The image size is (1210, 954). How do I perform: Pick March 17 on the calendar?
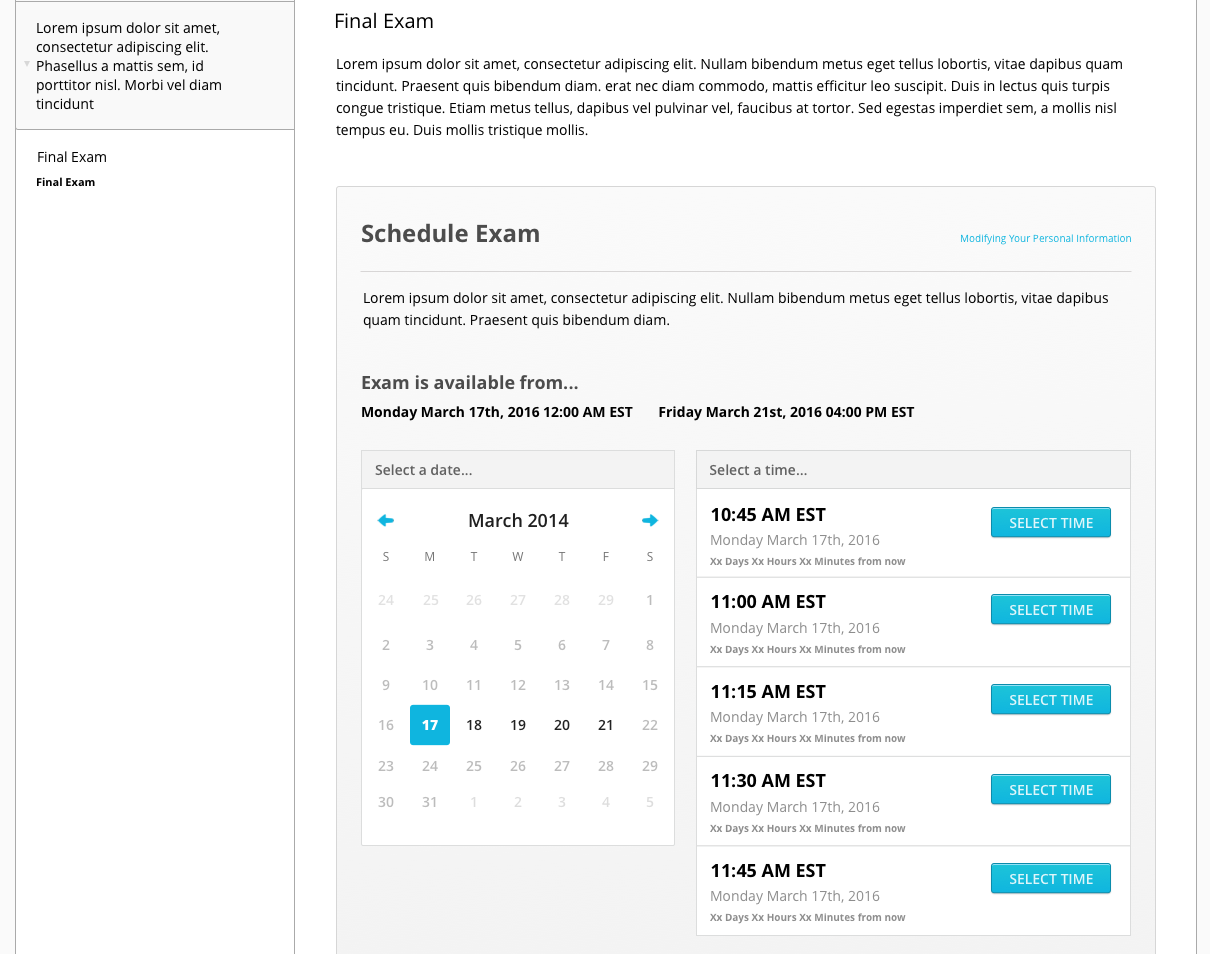[x=430, y=725]
